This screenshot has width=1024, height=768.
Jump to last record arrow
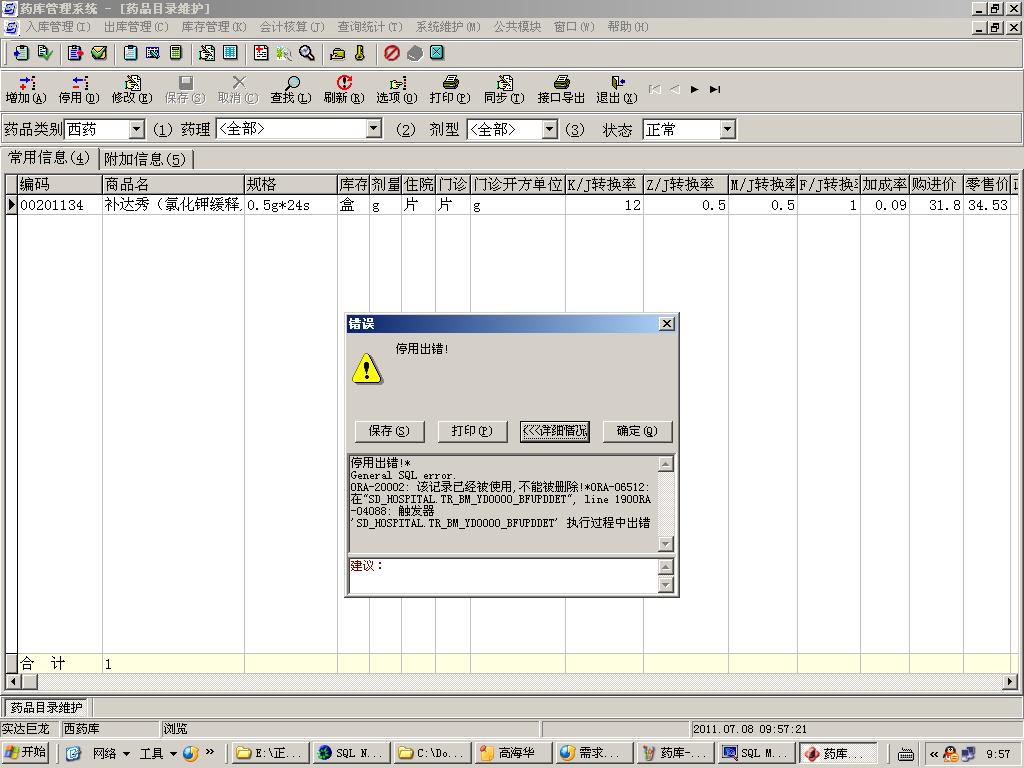(x=715, y=89)
